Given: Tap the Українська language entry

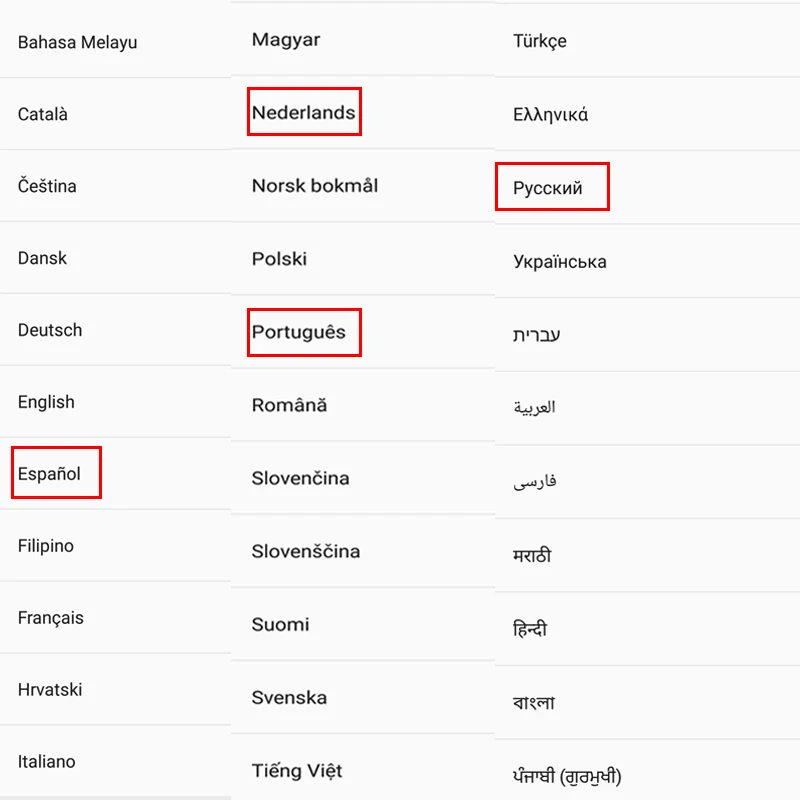Looking at the screenshot, I should click(x=560, y=262).
